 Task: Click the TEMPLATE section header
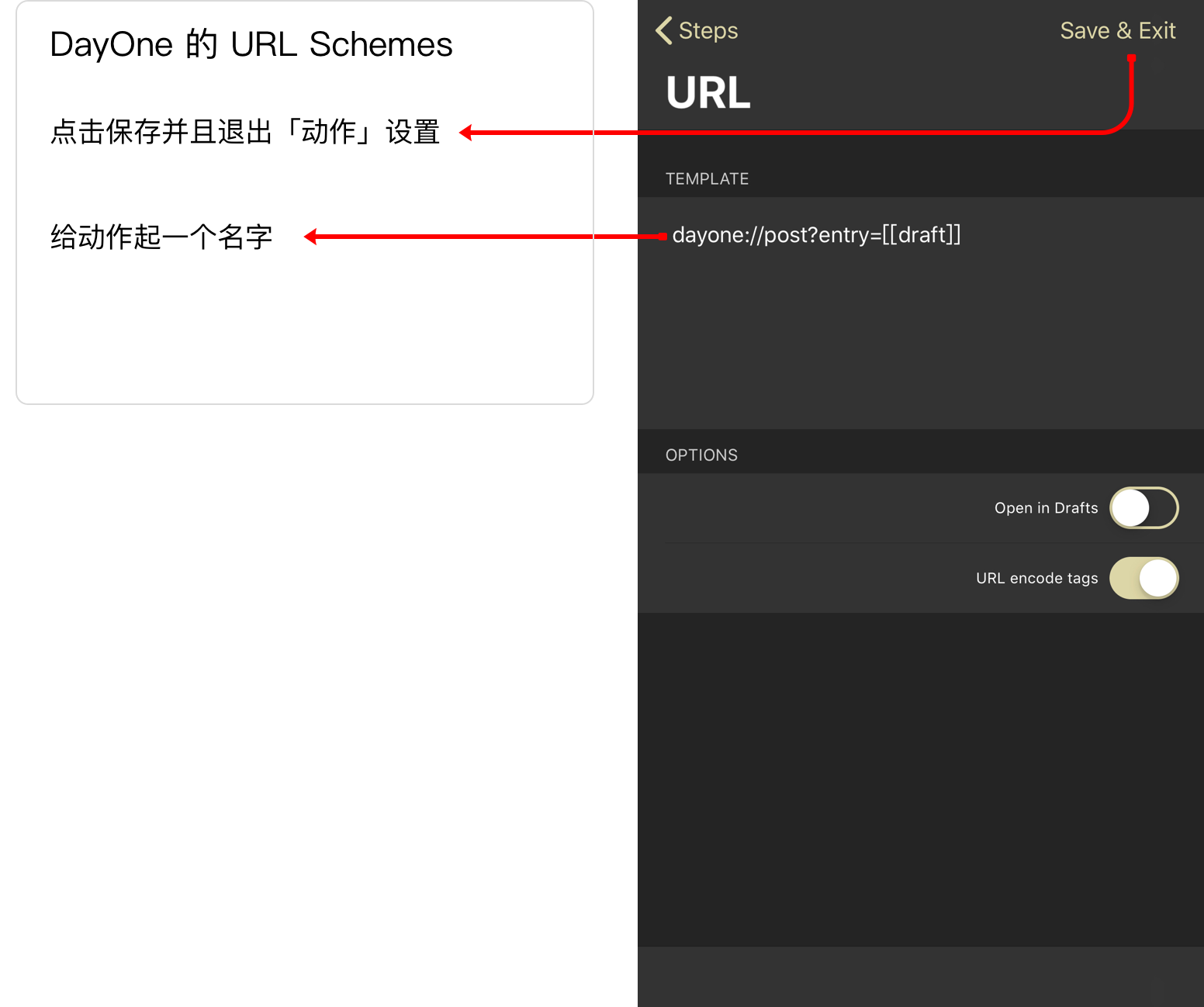(707, 178)
